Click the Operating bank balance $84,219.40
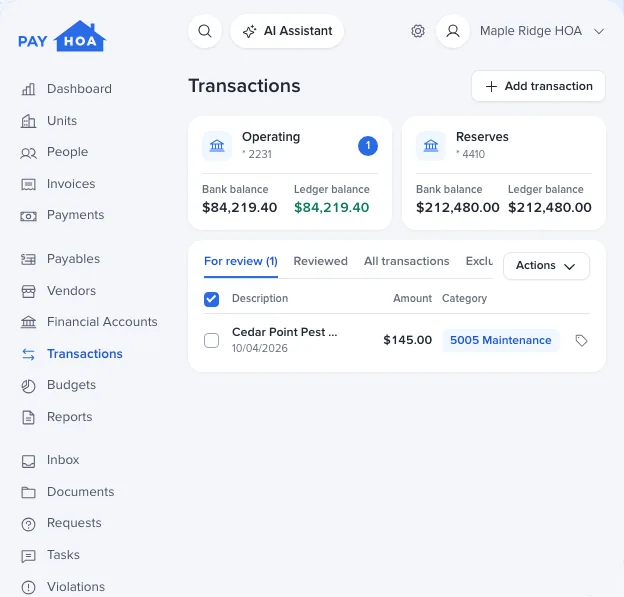Viewport: 624px width, 597px height. [x=240, y=207]
